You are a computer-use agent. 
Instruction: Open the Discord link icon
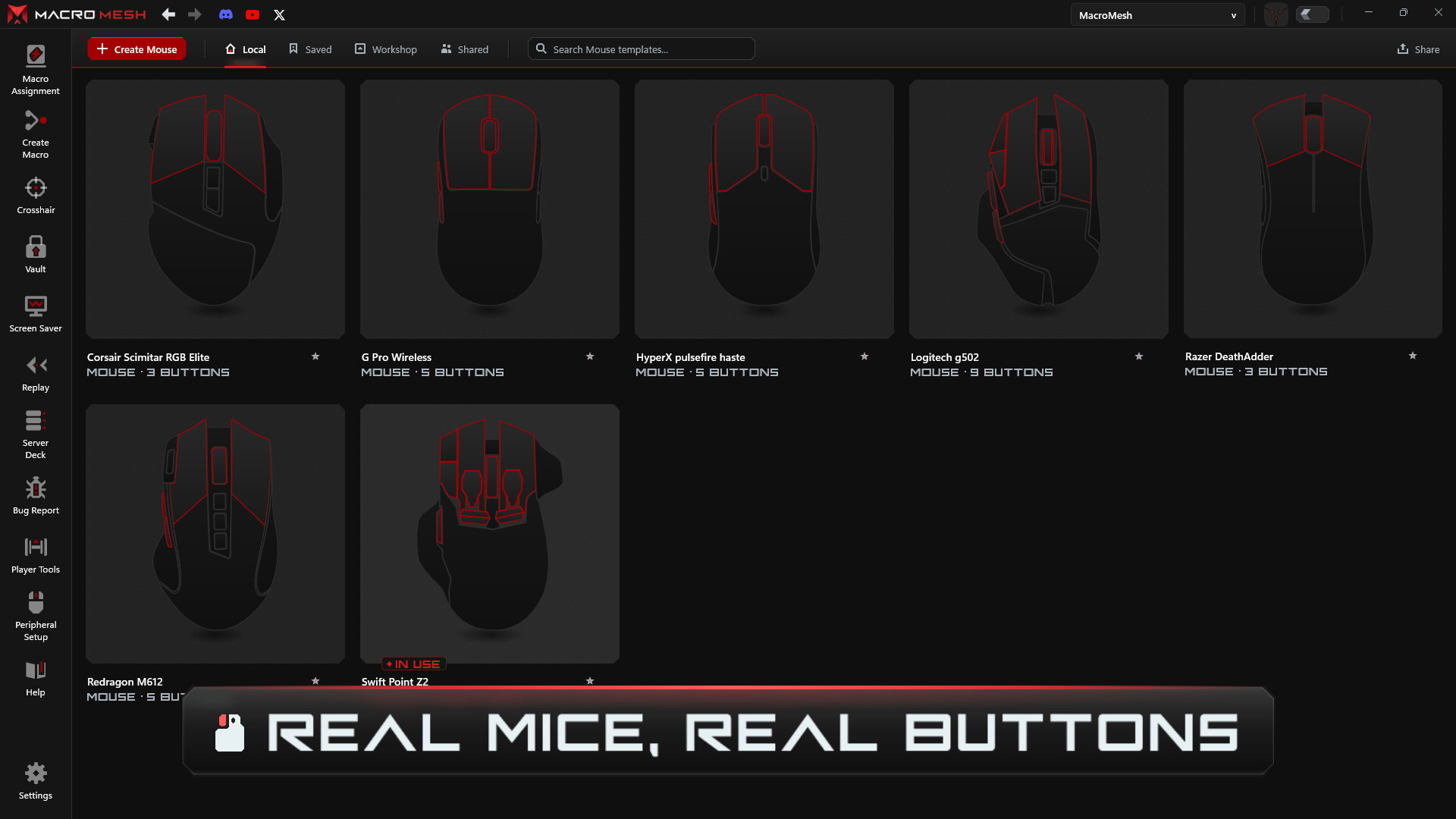pyautogui.click(x=225, y=14)
